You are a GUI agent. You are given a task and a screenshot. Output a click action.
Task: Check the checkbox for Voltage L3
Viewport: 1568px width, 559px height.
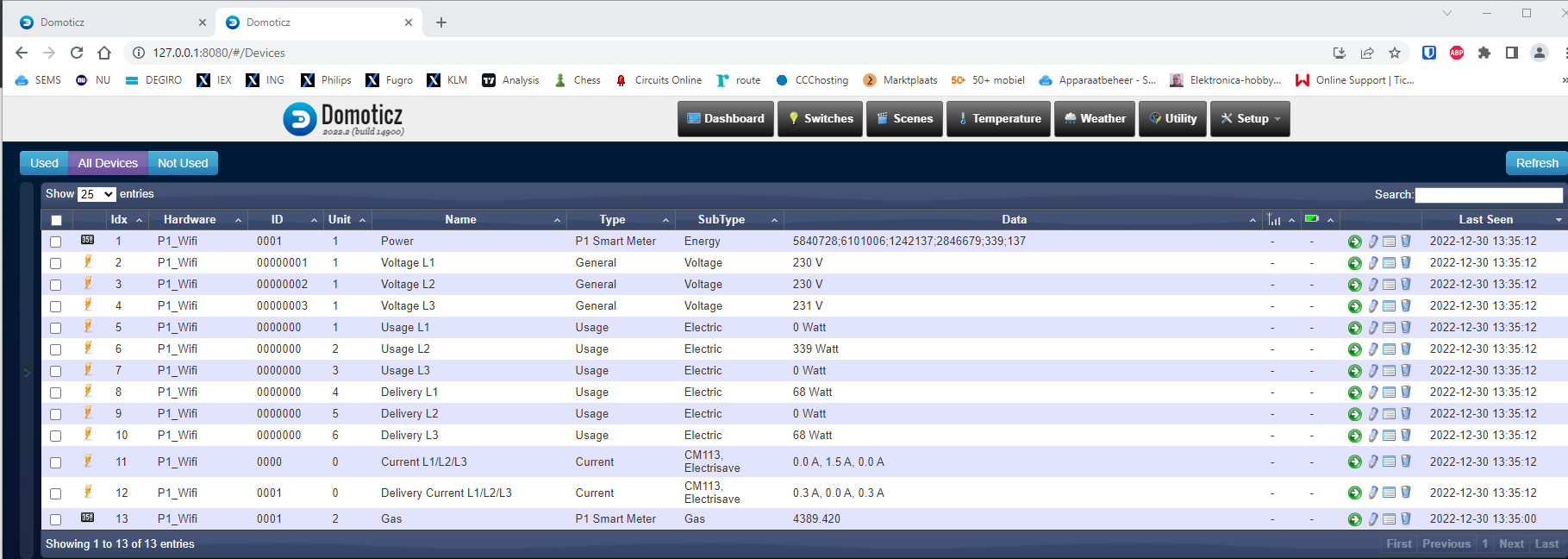tap(56, 306)
